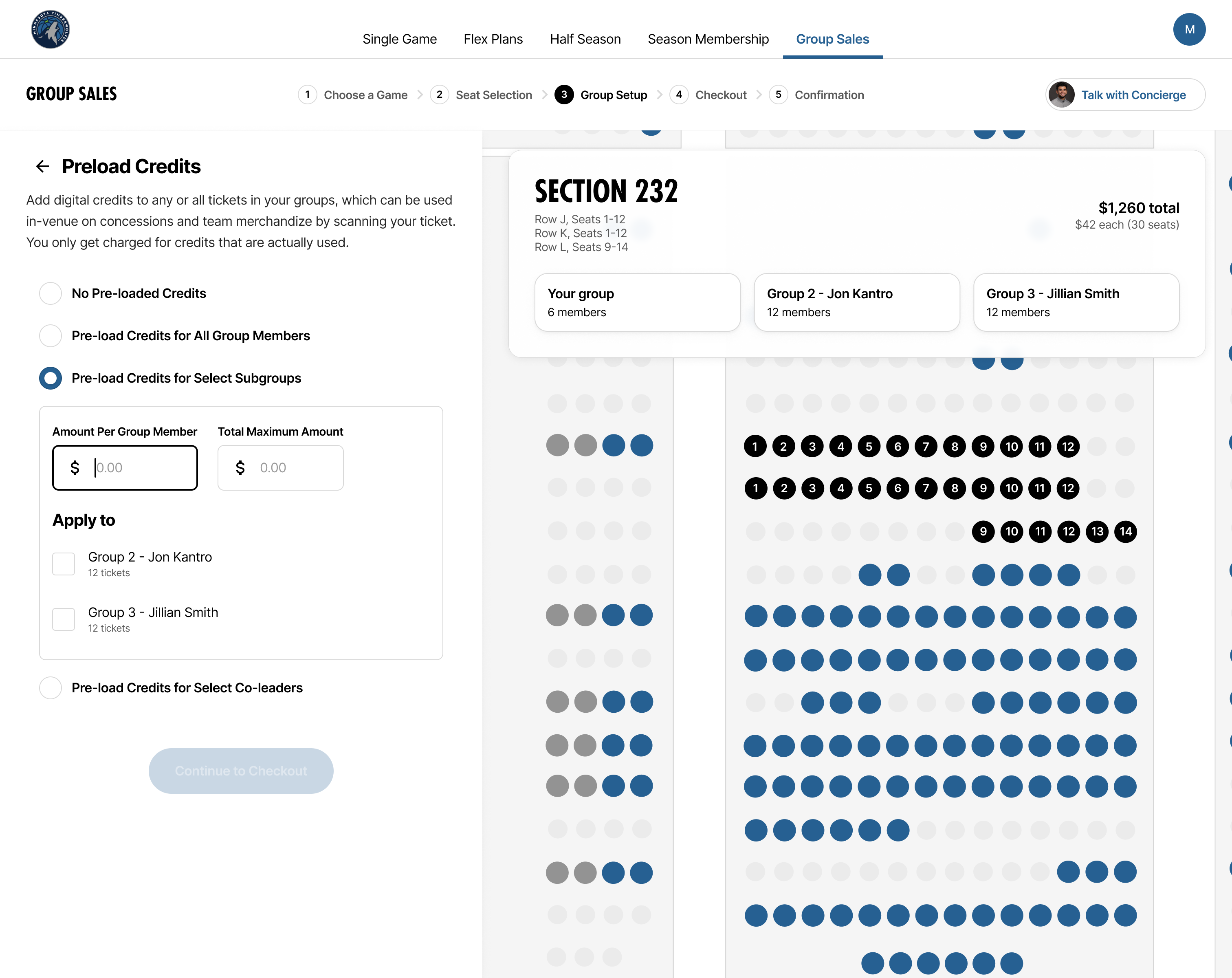
Task: Select seat 14 in the map
Action: coord(1125,532)
